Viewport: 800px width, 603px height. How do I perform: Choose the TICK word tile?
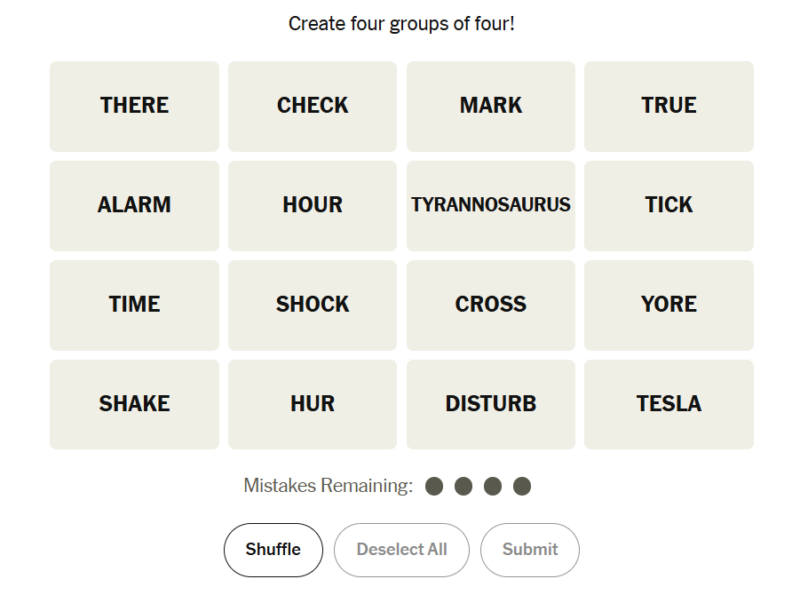[x=668, y=205]
